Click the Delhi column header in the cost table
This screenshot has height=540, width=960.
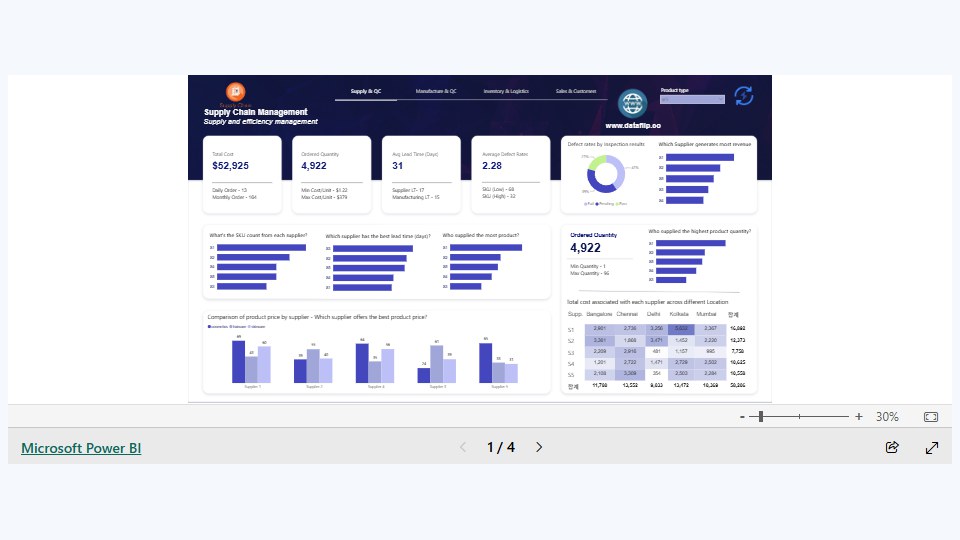(653, 314)
